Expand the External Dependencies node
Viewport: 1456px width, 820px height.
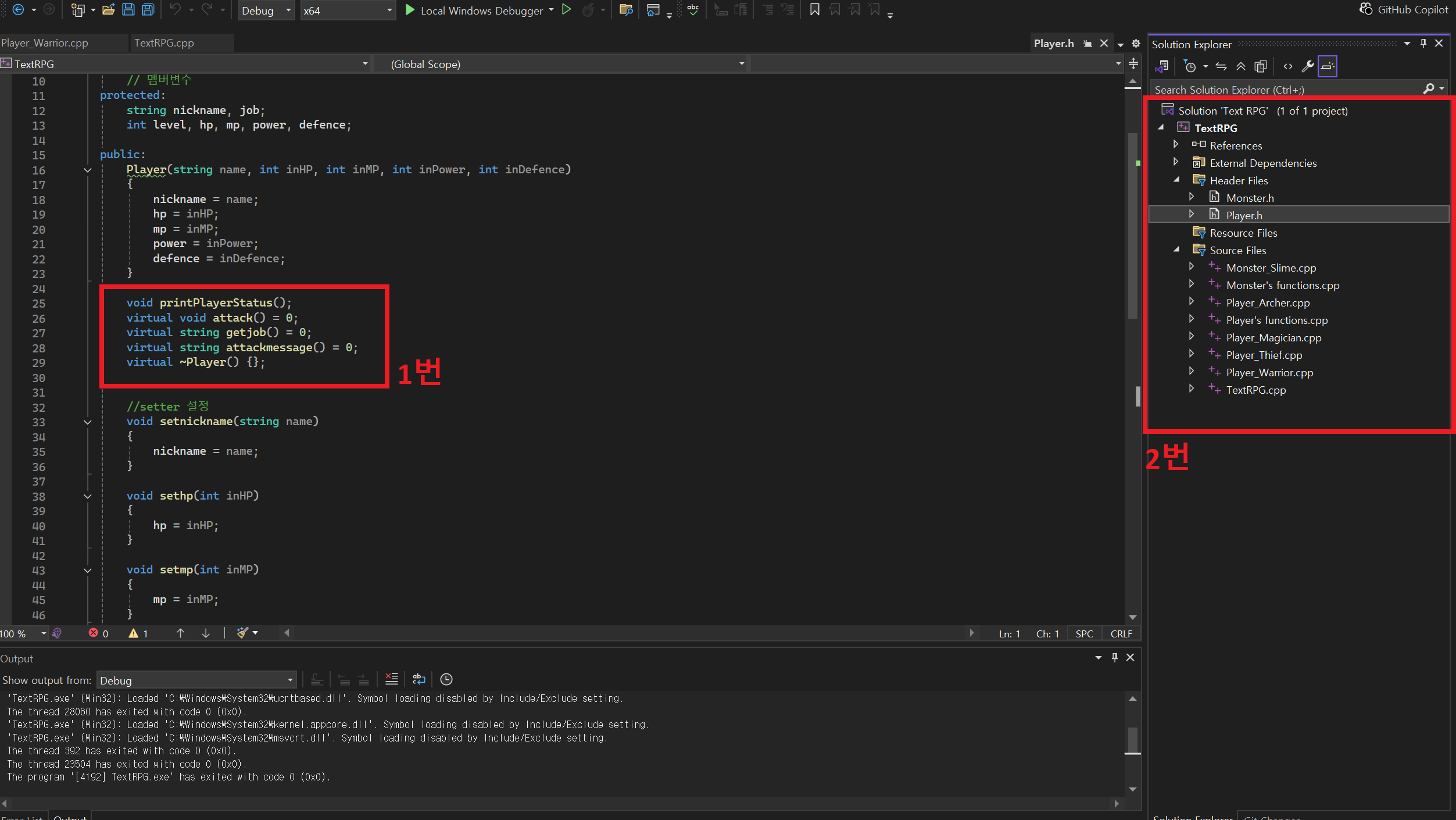1176,162
